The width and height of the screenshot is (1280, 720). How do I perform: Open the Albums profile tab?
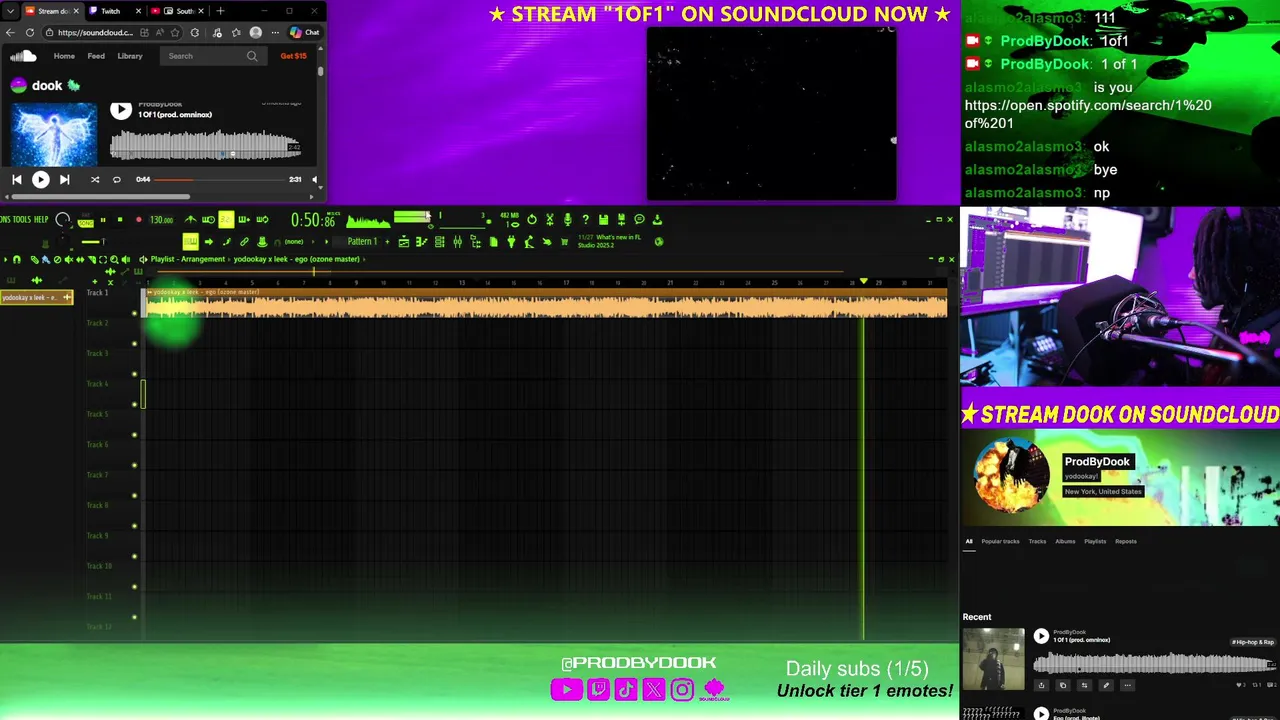pyautogui.click(x=1065, y=541)
